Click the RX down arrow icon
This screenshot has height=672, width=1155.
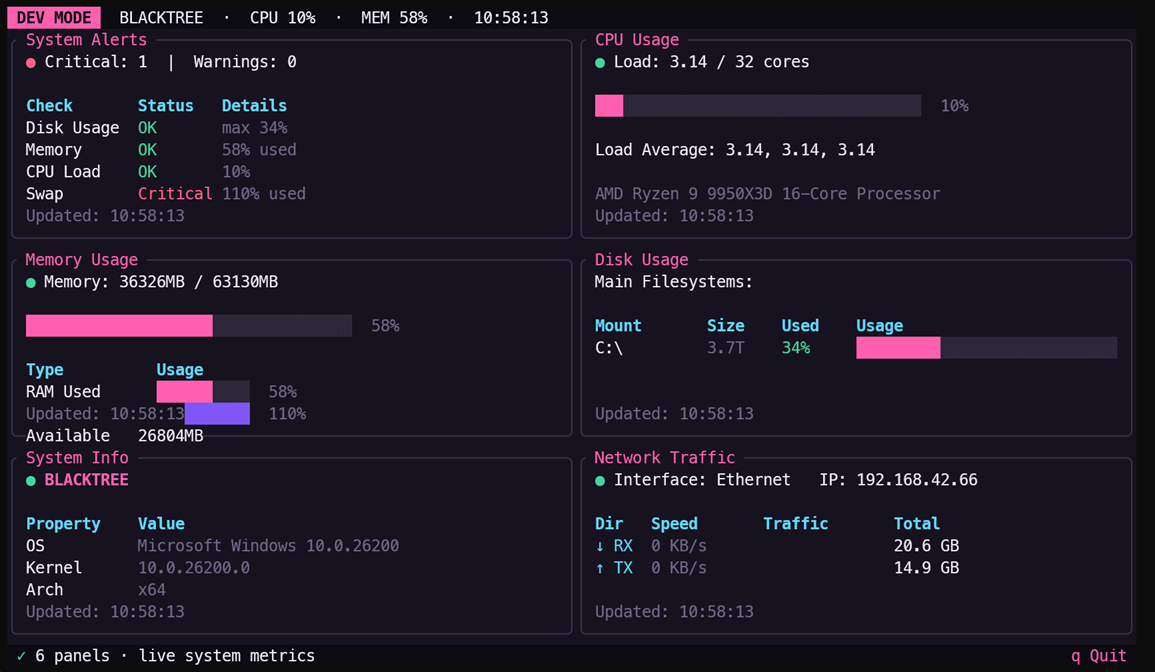600,546
